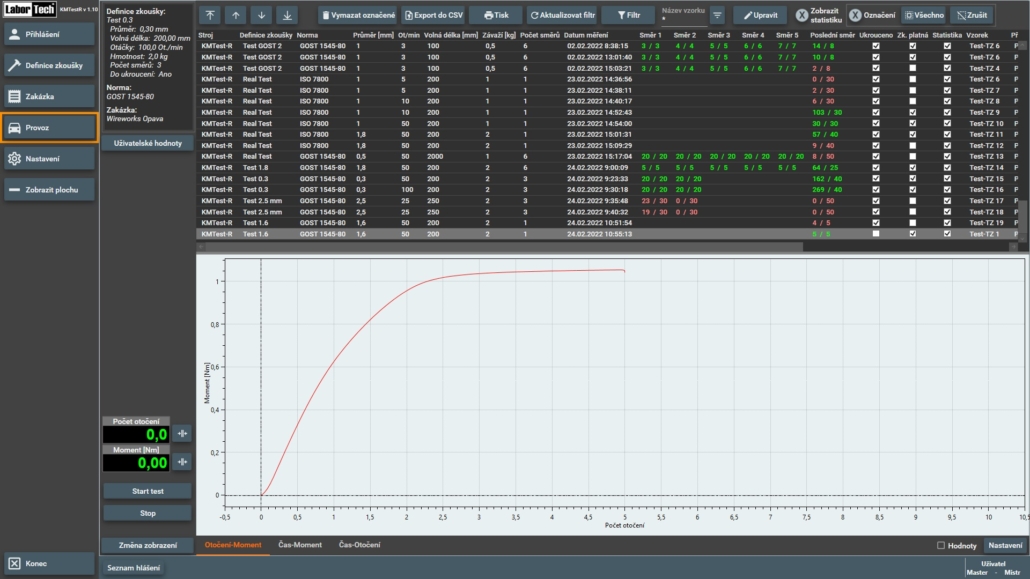Toggle Zk. platná checkbox for Test-TZ 7
The image size is (1030, 579).
[x=911, y=90]
